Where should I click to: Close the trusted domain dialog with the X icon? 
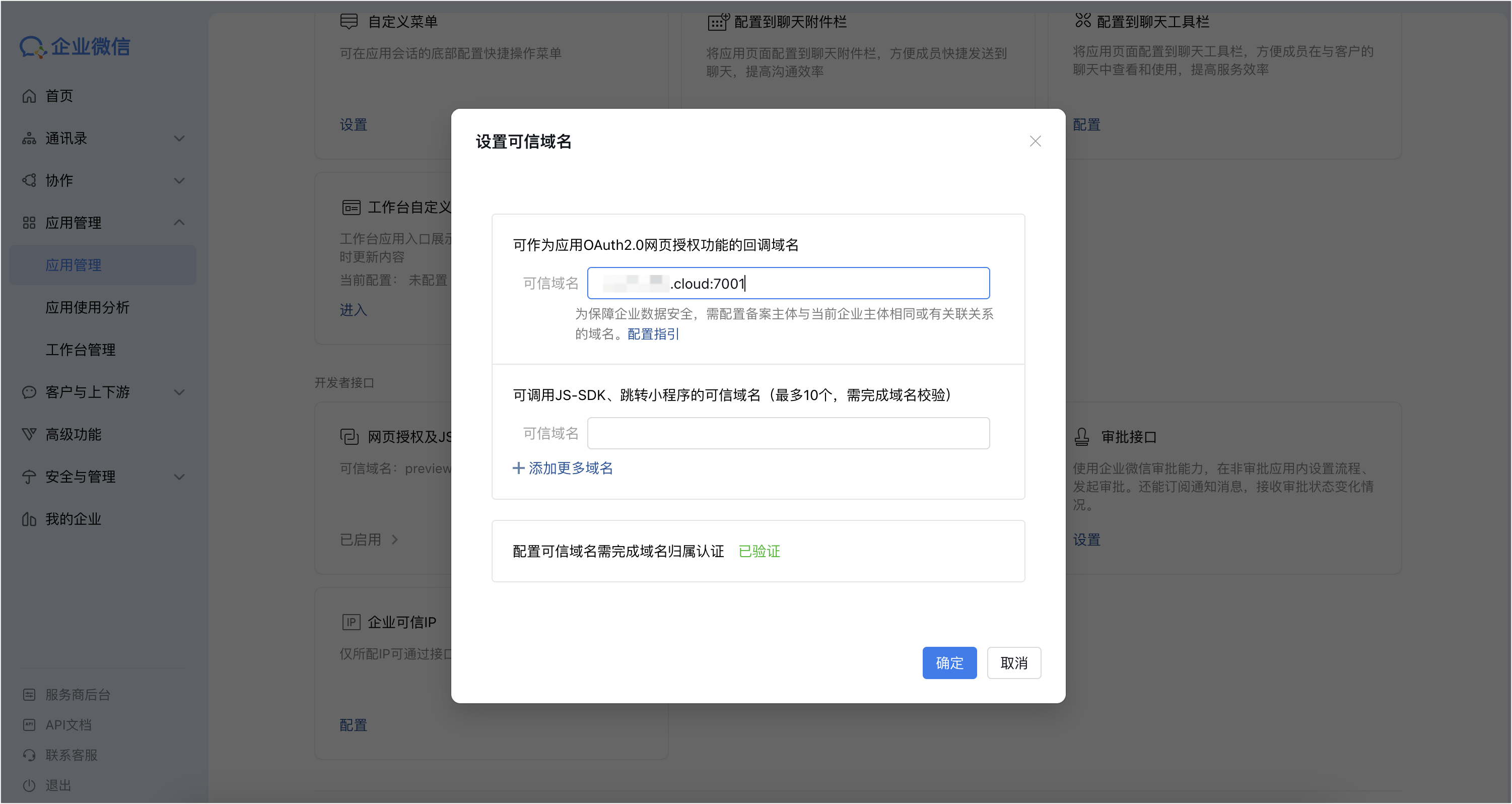tap(1035, 142)
